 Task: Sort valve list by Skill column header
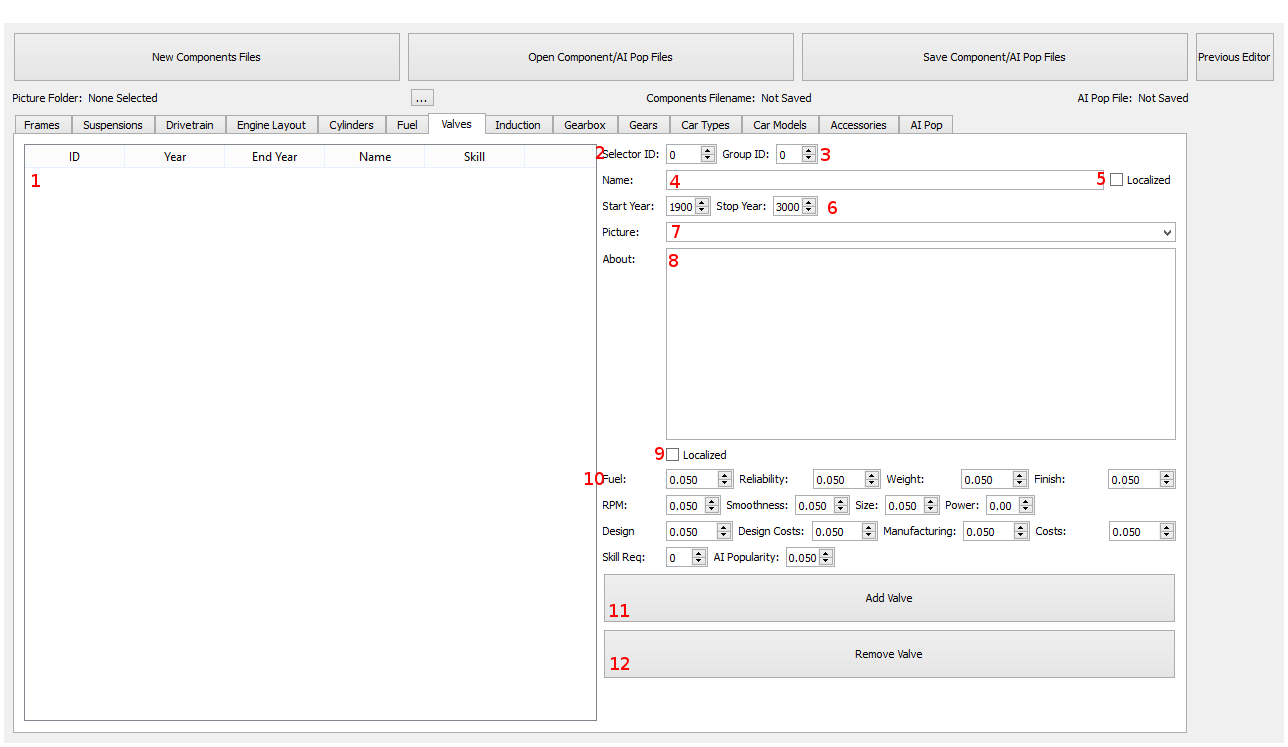pyautogui.click(x=474, y=157)
